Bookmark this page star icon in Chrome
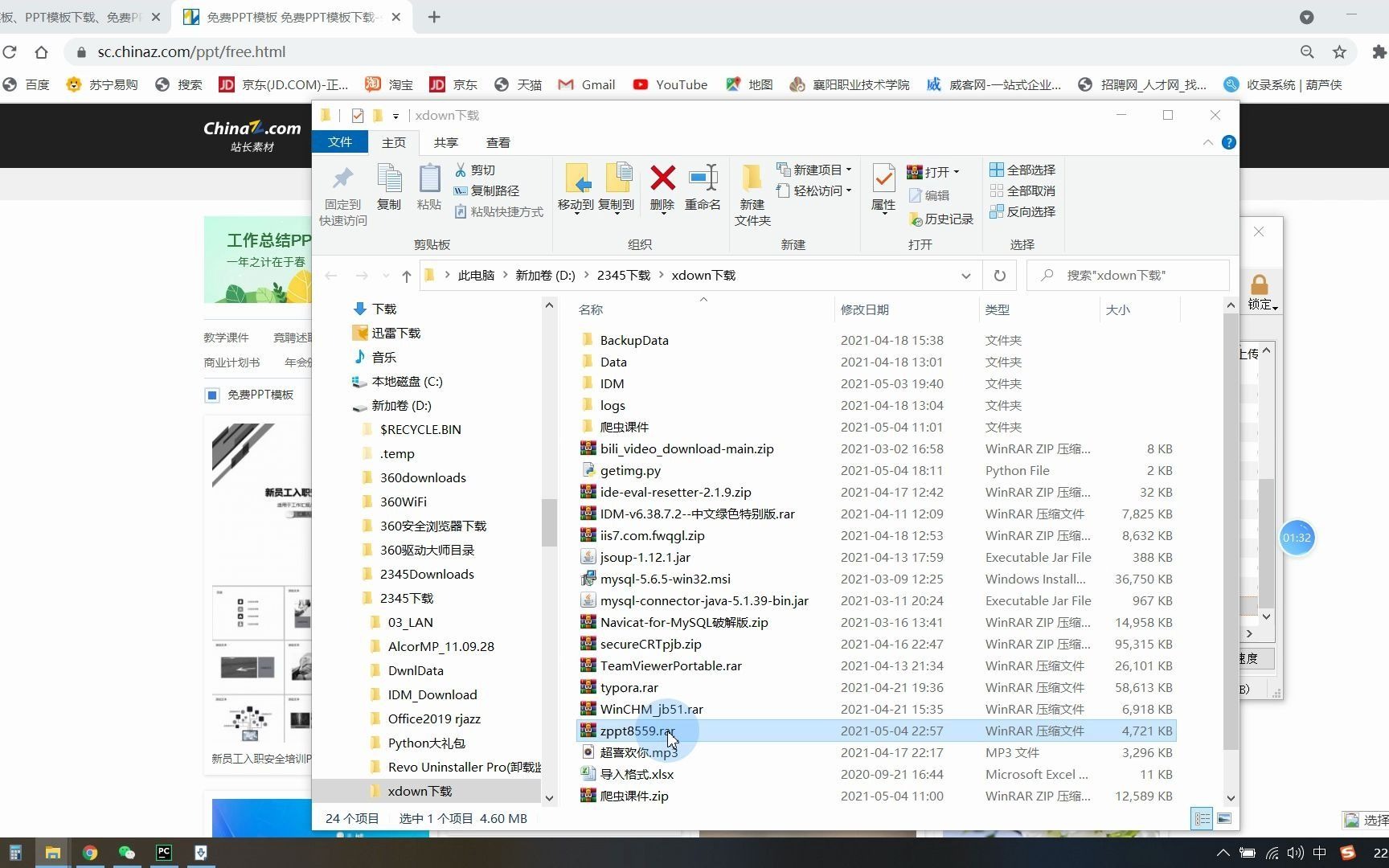Screen dimensions: 1389x868 pyautogui.click(x=1339, y=51)
